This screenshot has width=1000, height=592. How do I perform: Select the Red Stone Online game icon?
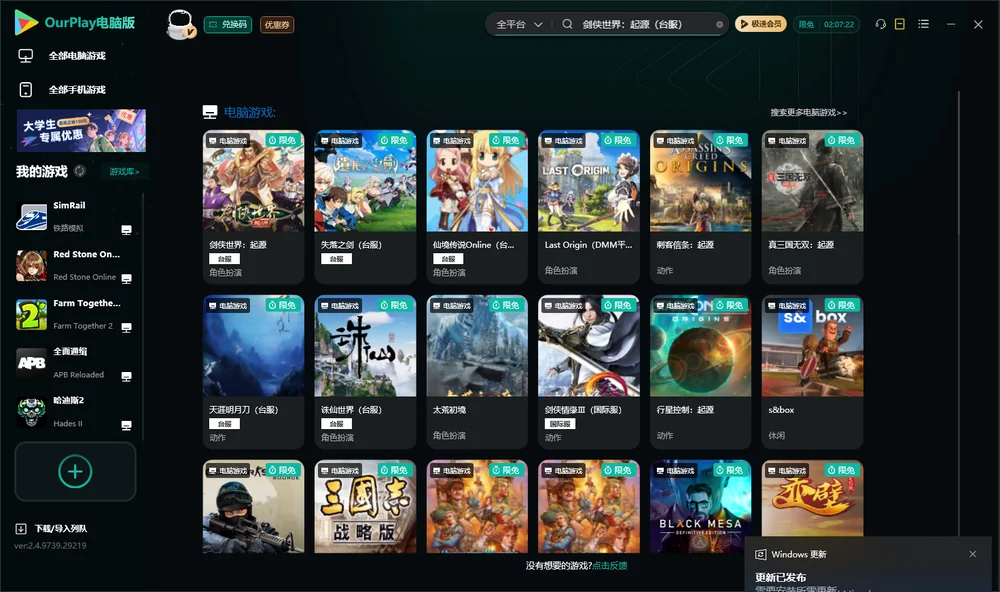[31, 266]
